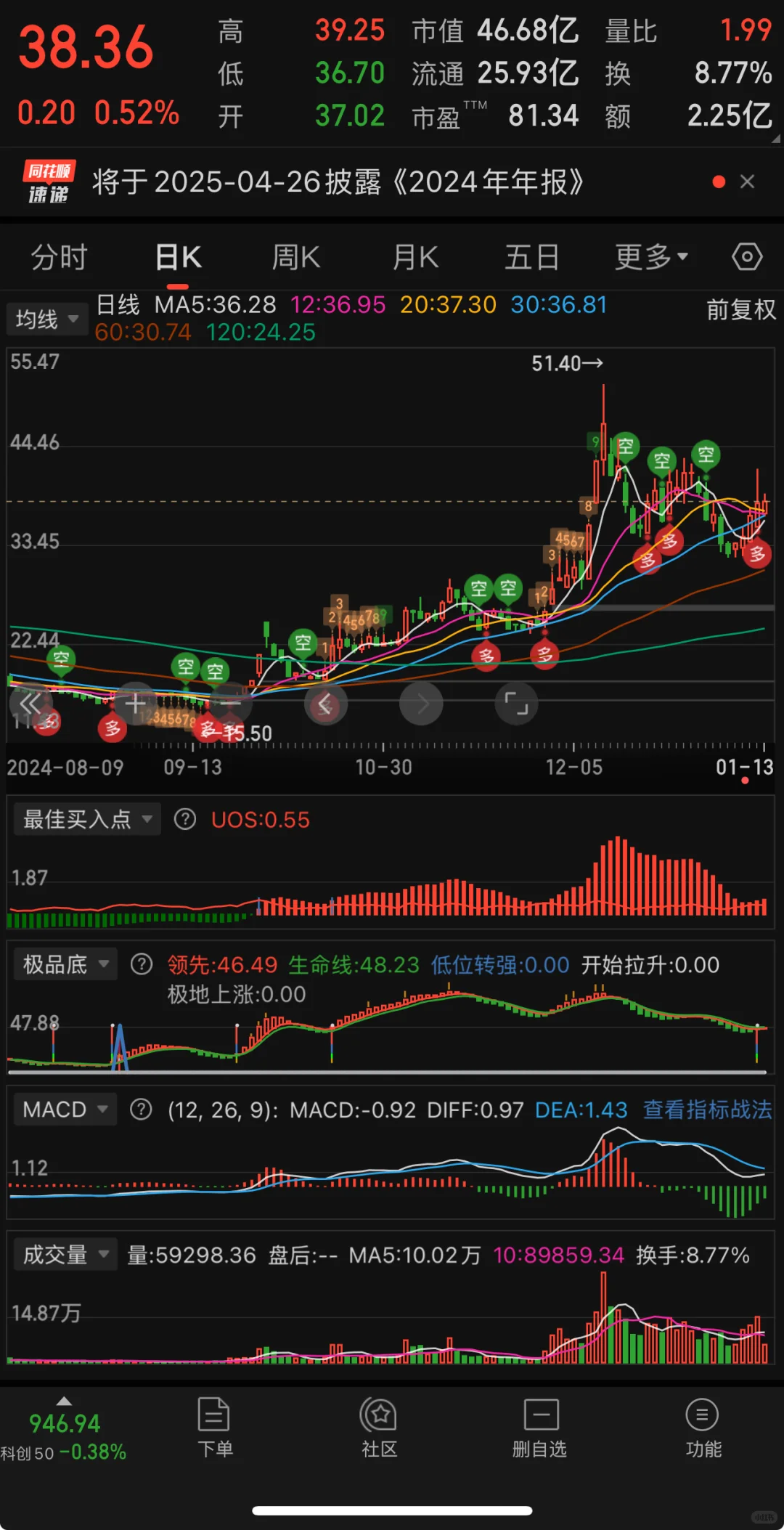Click the chart zoom-out minus button
784x1530 pixels.
pos(230,704)
